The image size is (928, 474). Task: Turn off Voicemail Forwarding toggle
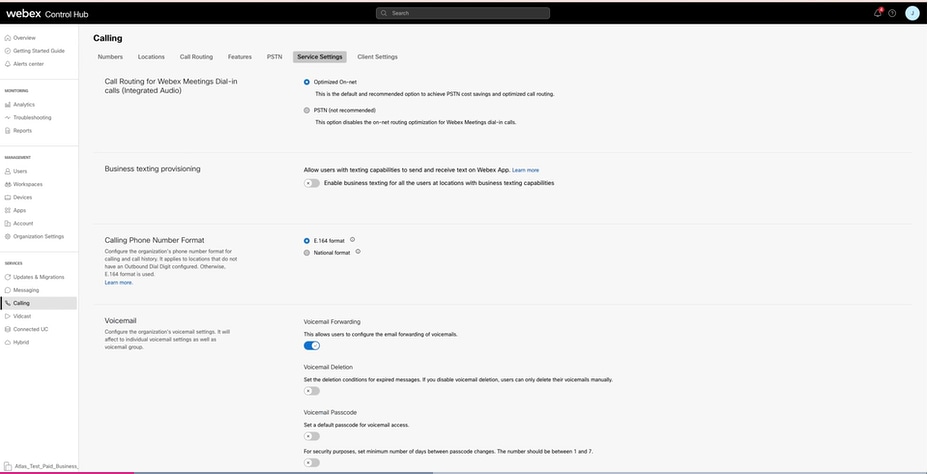[x=311, y=346]
